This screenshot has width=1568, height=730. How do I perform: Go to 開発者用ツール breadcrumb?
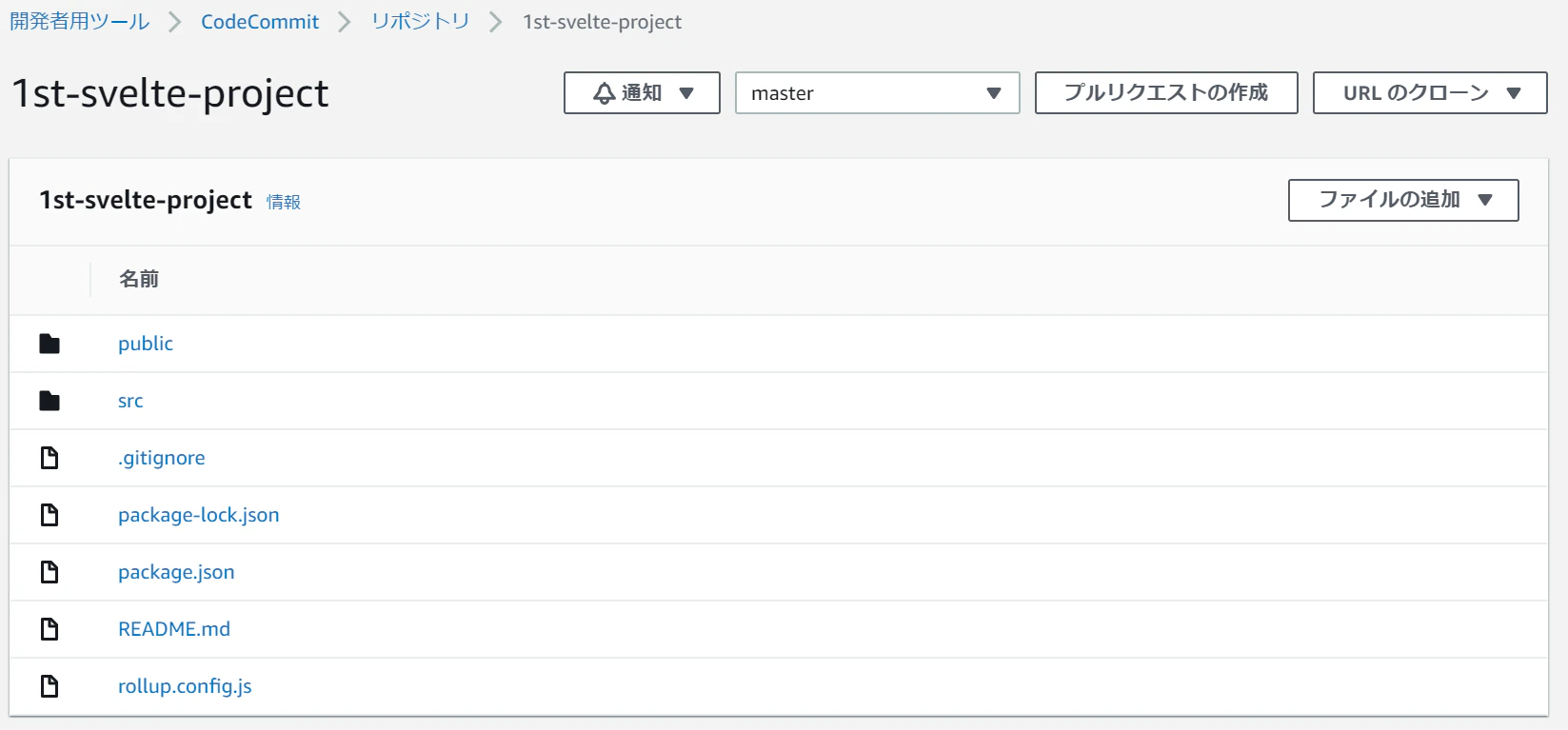click(x=80, y=22)
